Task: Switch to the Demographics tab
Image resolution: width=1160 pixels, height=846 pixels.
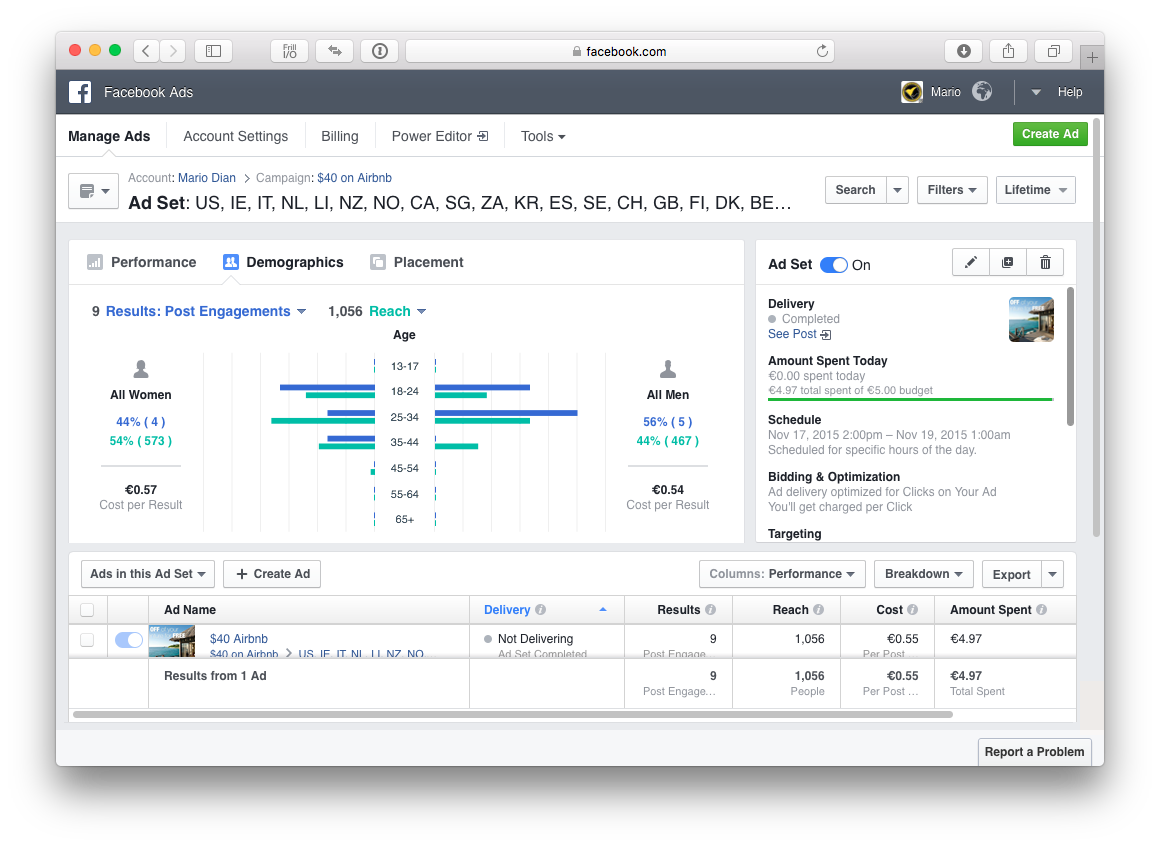Action: pos(283,263)
